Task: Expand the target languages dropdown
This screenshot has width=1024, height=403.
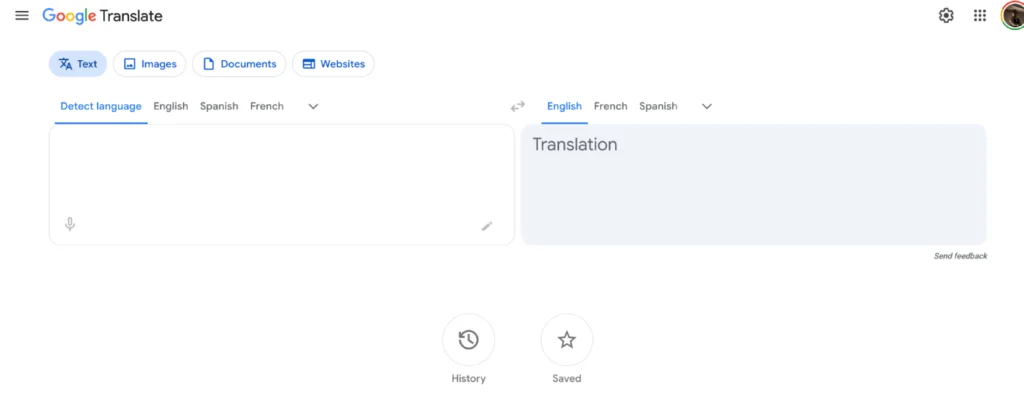Action: click(x=707, y=106)
